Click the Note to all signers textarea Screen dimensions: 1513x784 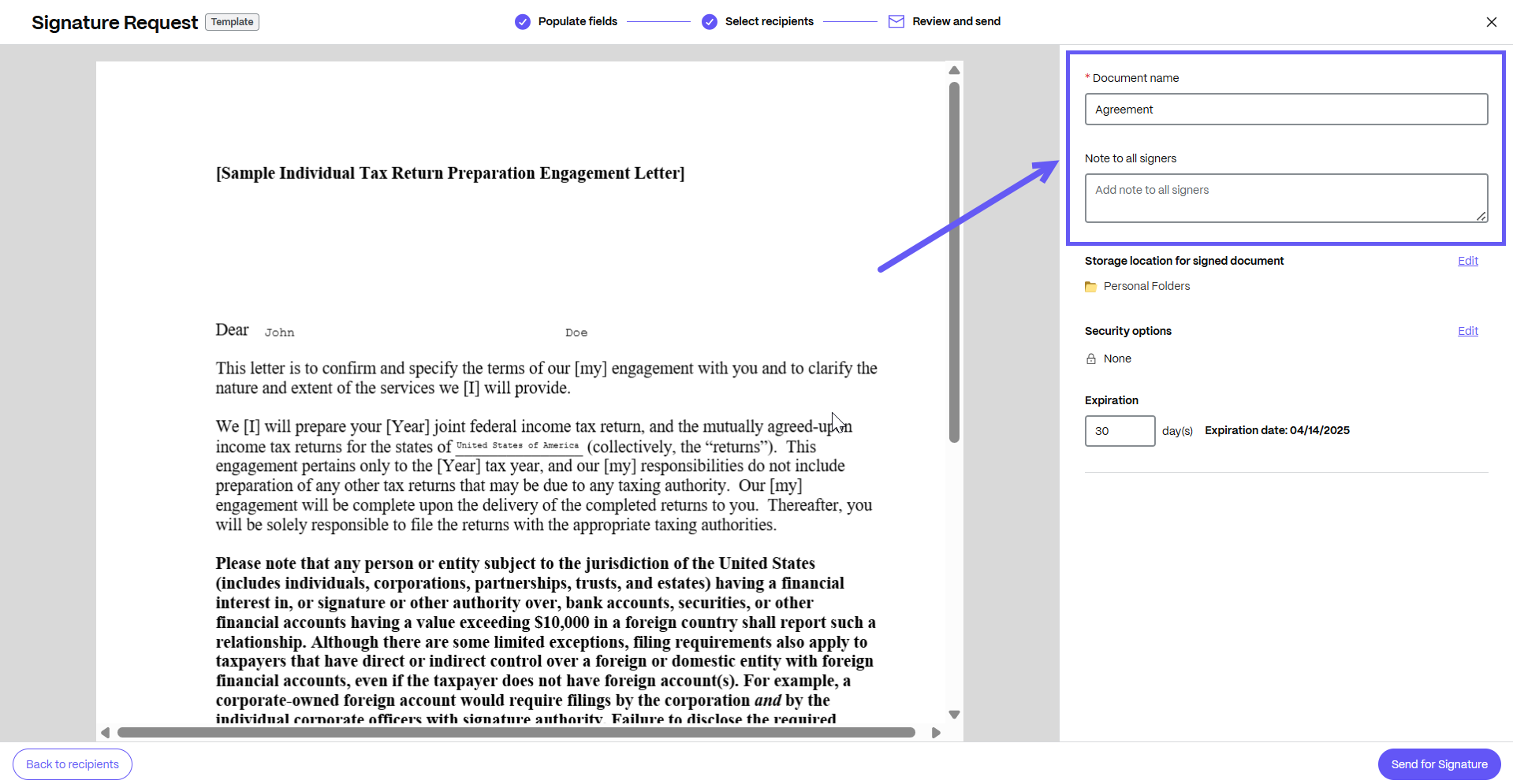[1286, 198]
